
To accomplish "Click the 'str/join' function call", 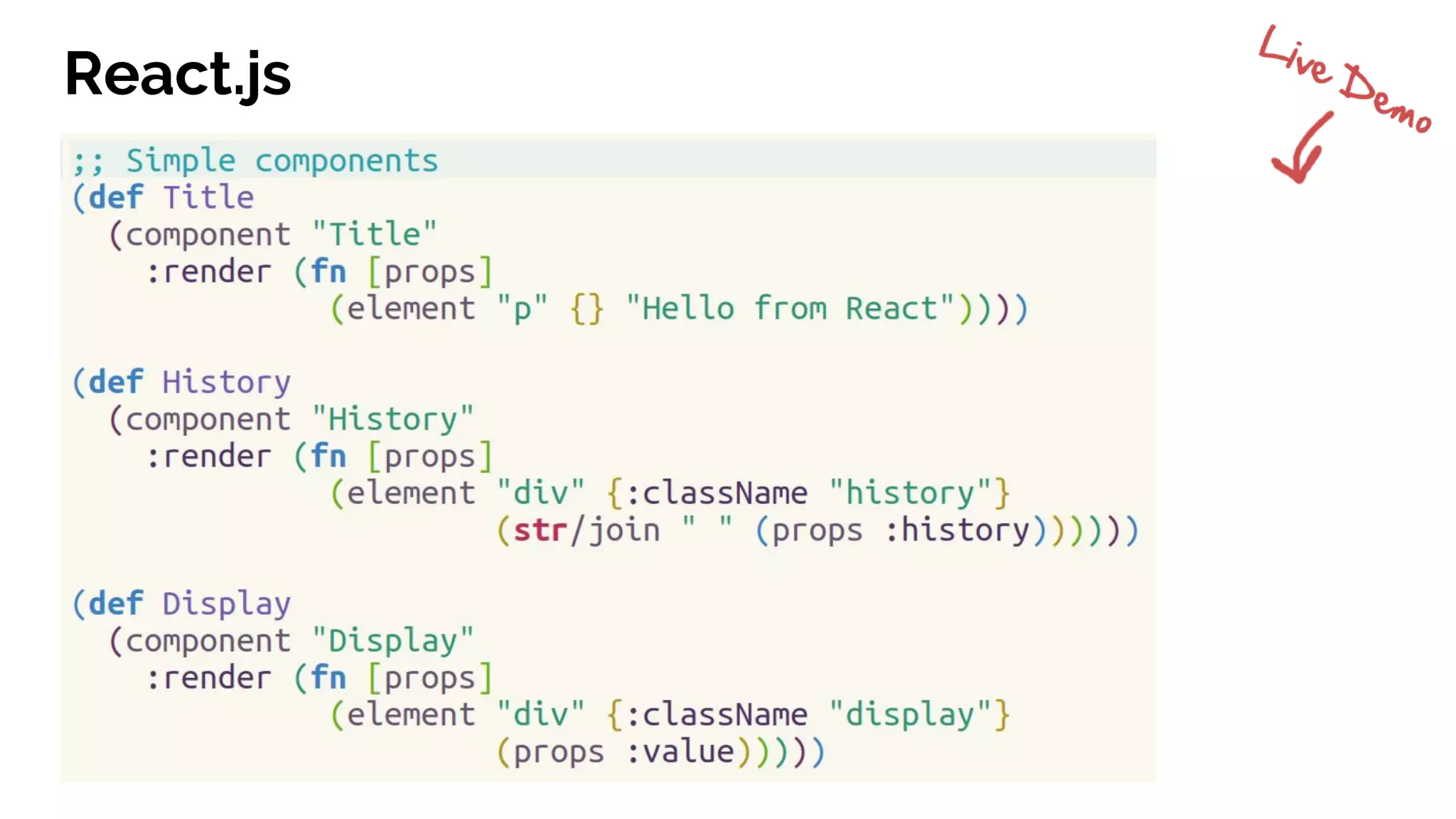I will pyautogui.click(x=587, y=530).
